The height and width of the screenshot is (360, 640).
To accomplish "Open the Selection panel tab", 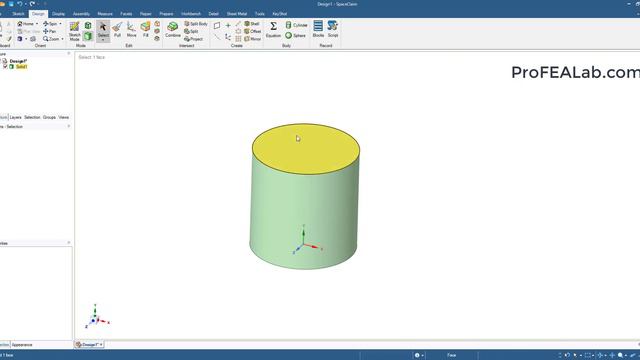I will (x=32, y=118).
